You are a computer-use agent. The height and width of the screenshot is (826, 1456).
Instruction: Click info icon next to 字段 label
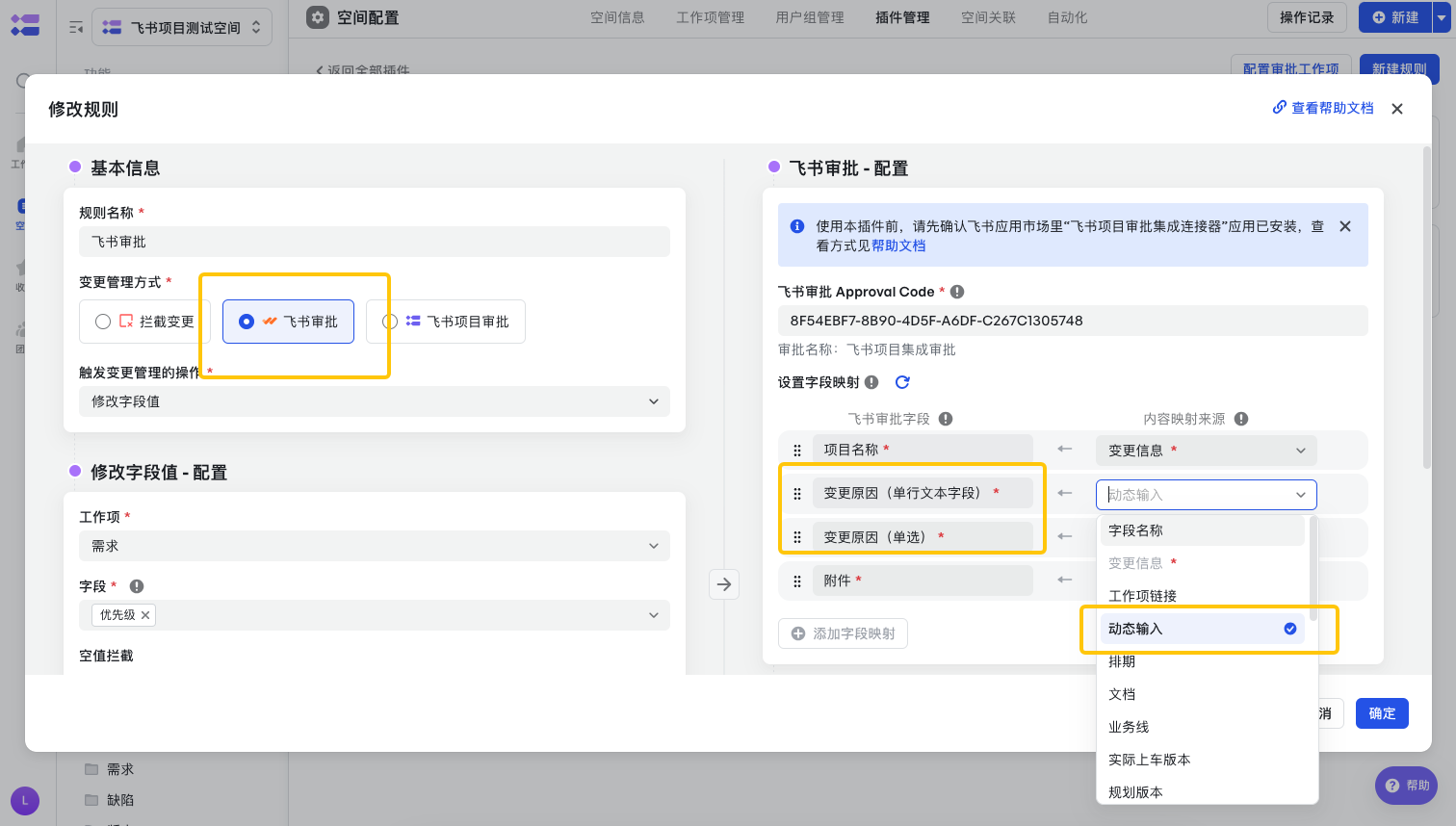pyautogui.click(x=137, y=586)
